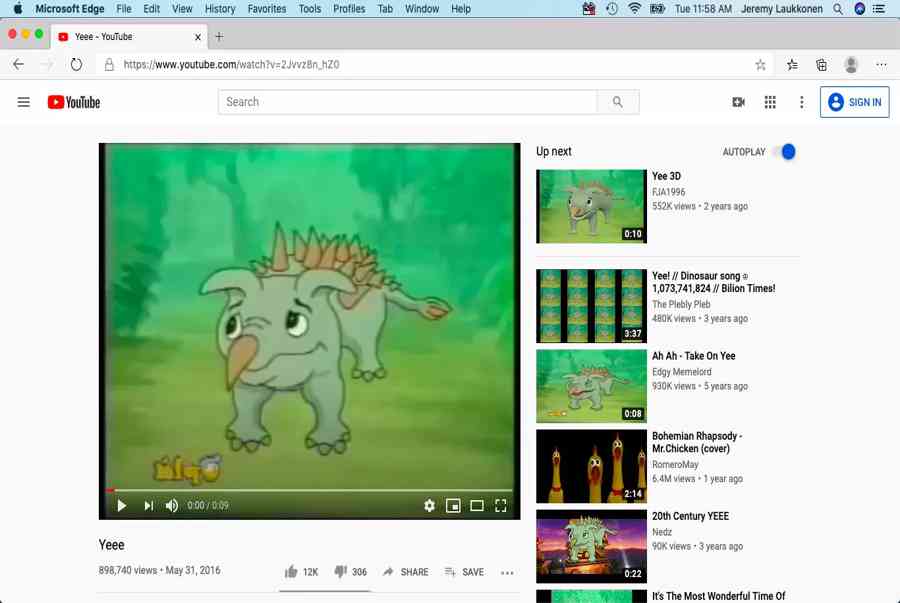Share the Yeee video
Image resolution: width=900 pixels, height=603 pixels.
click(405, 572)
